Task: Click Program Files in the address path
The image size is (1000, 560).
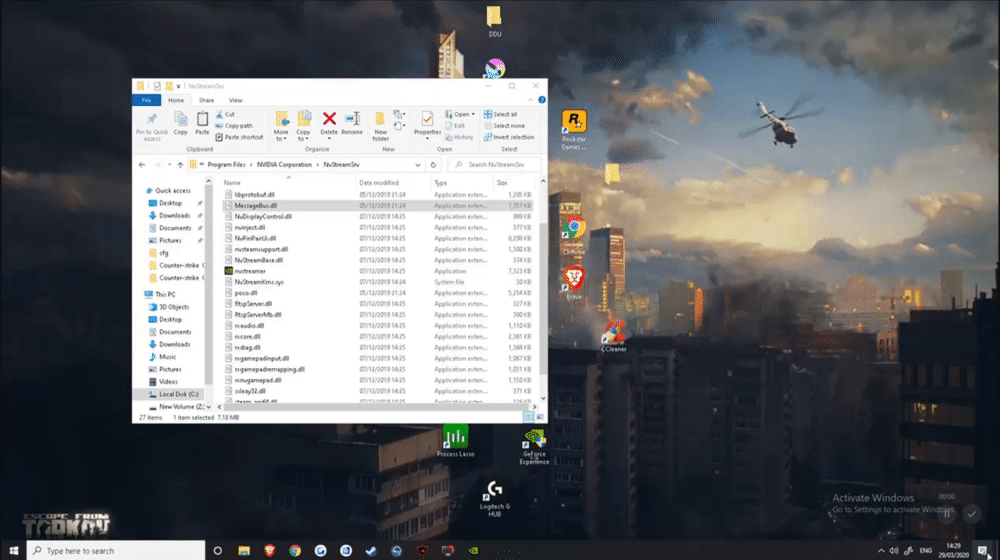Action: click(226, 165)
